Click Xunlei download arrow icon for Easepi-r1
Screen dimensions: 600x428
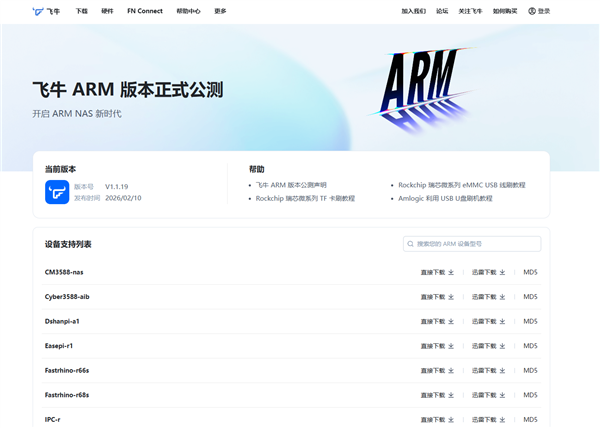click(x=502, y=346)
